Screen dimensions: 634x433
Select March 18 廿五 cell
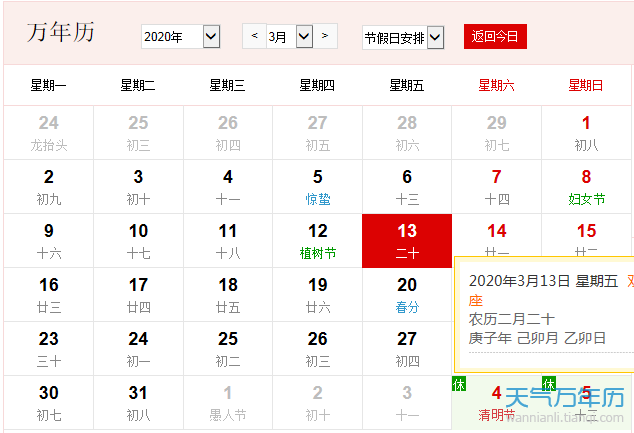click(228, 295)
